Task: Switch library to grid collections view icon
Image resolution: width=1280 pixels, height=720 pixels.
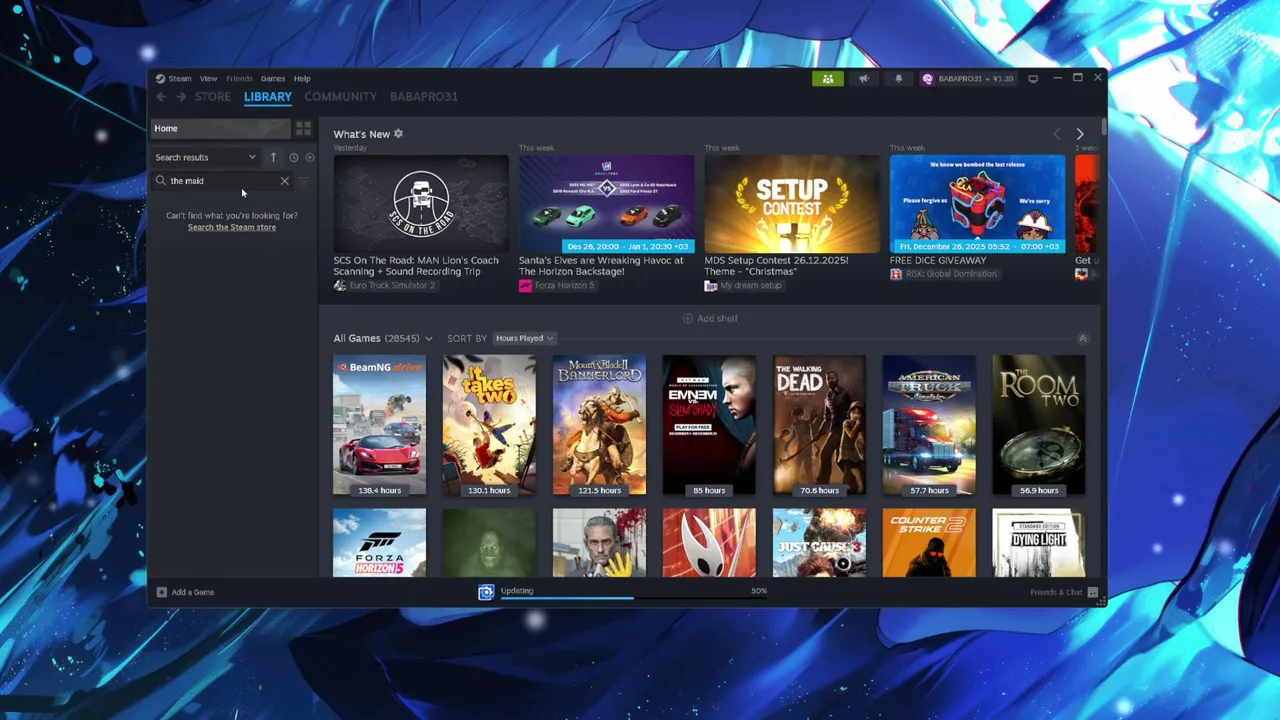Action: 303,128
